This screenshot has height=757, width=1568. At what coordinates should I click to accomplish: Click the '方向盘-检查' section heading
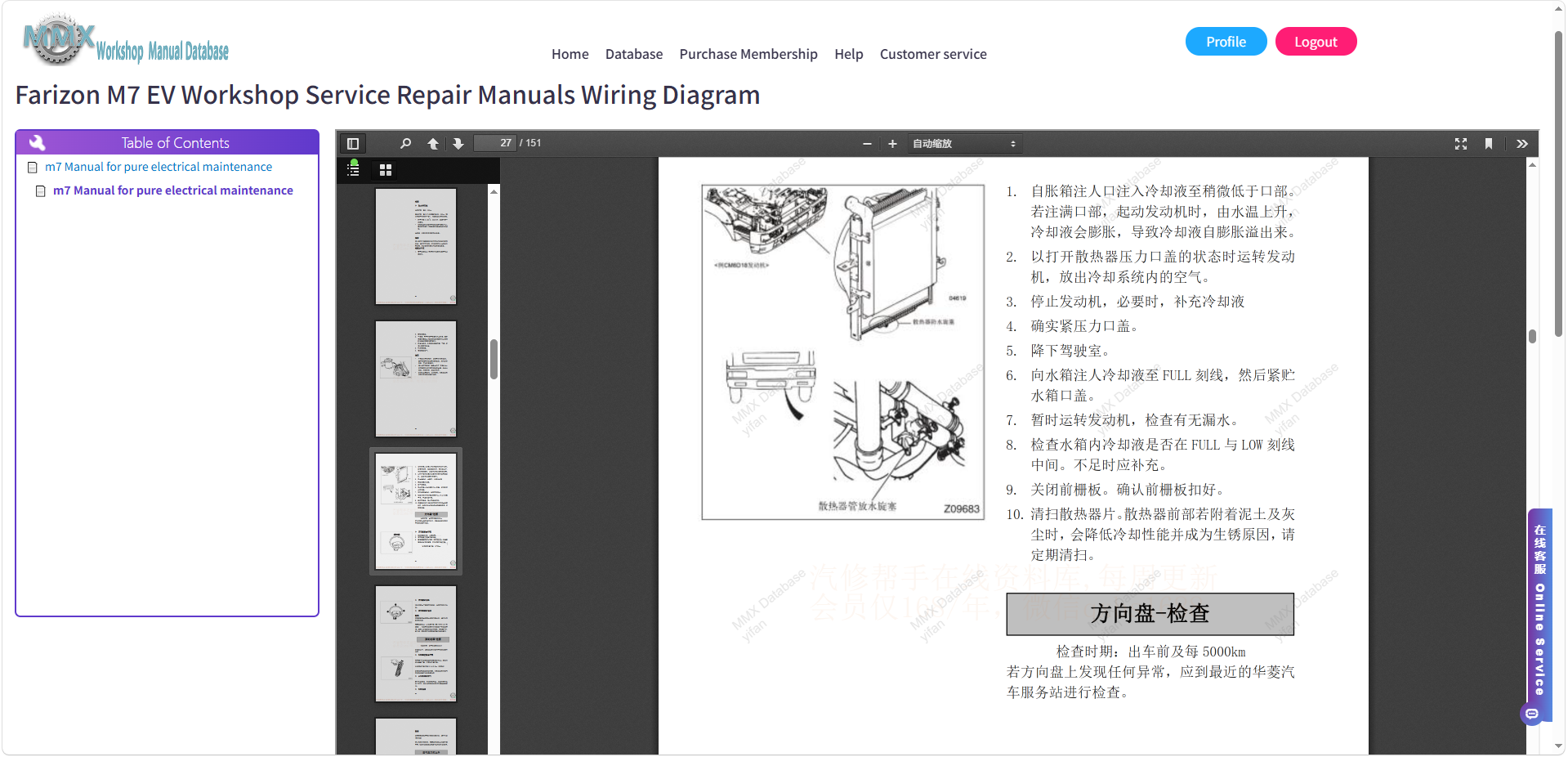tap(1150, 614)
